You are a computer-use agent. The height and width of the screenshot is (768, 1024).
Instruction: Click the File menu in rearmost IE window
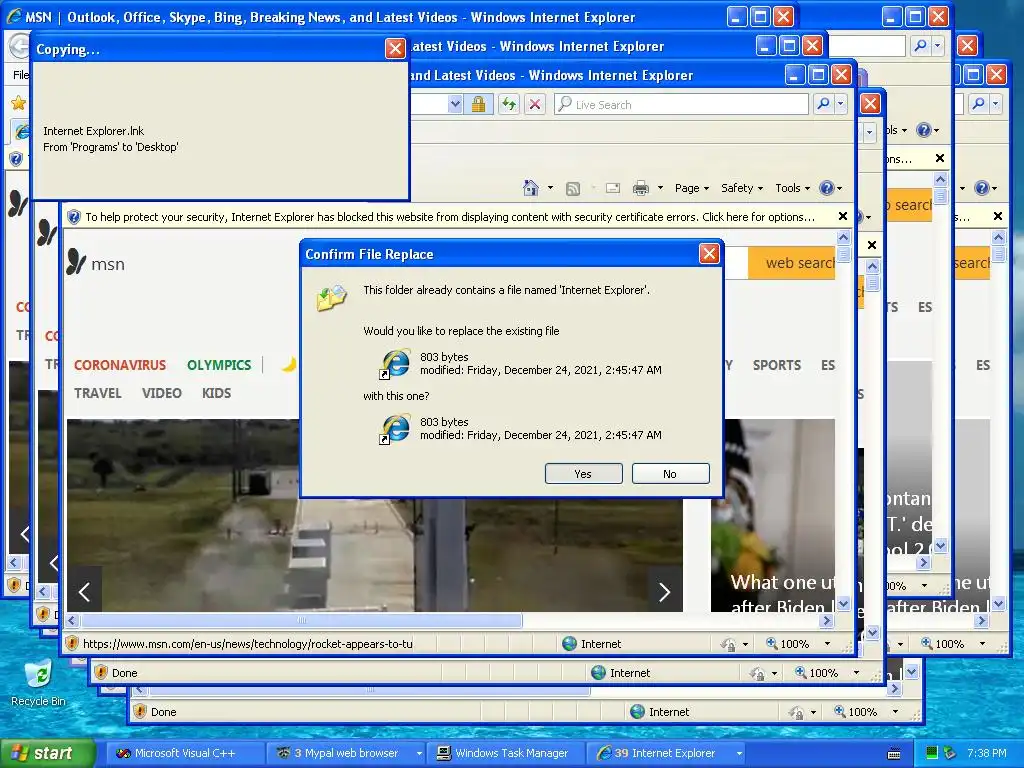21,75
